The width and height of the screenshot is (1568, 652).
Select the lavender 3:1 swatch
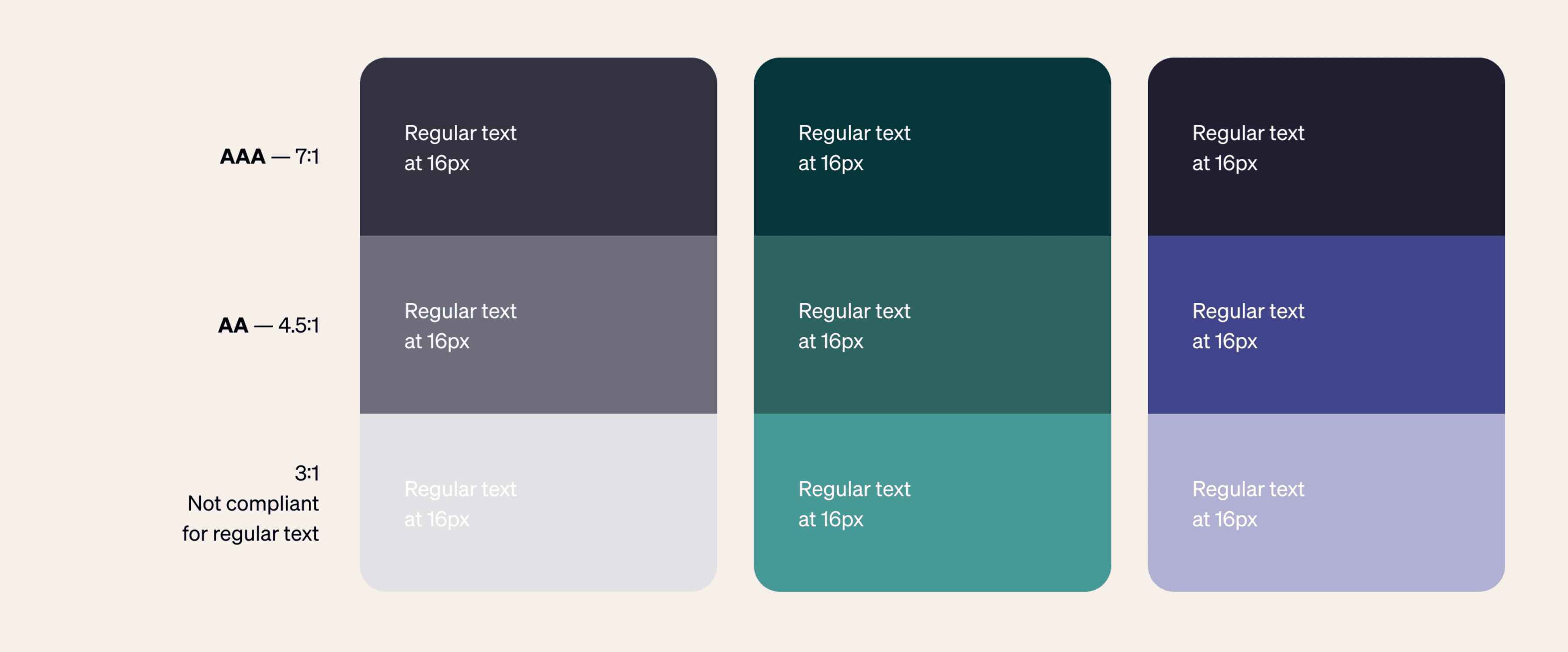point(1326,503)
